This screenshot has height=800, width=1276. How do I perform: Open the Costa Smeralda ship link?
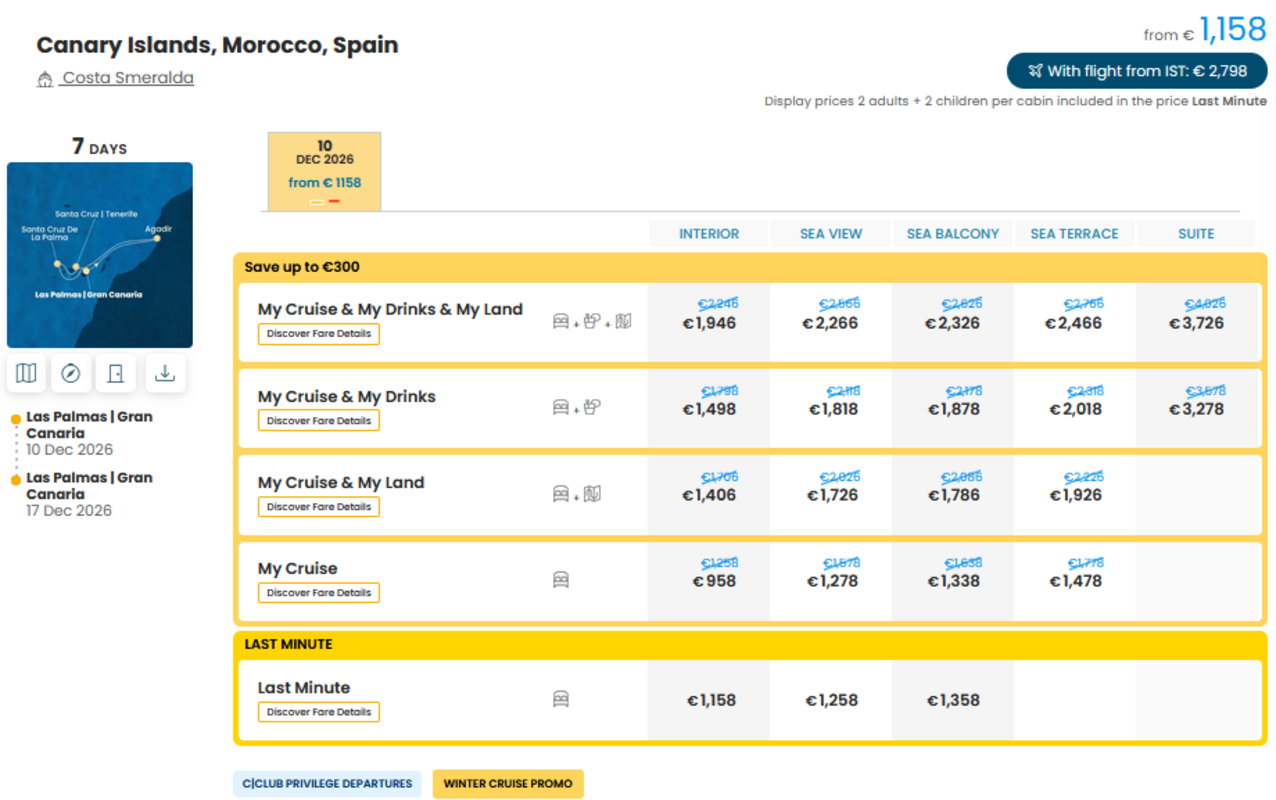pos(128,78)
